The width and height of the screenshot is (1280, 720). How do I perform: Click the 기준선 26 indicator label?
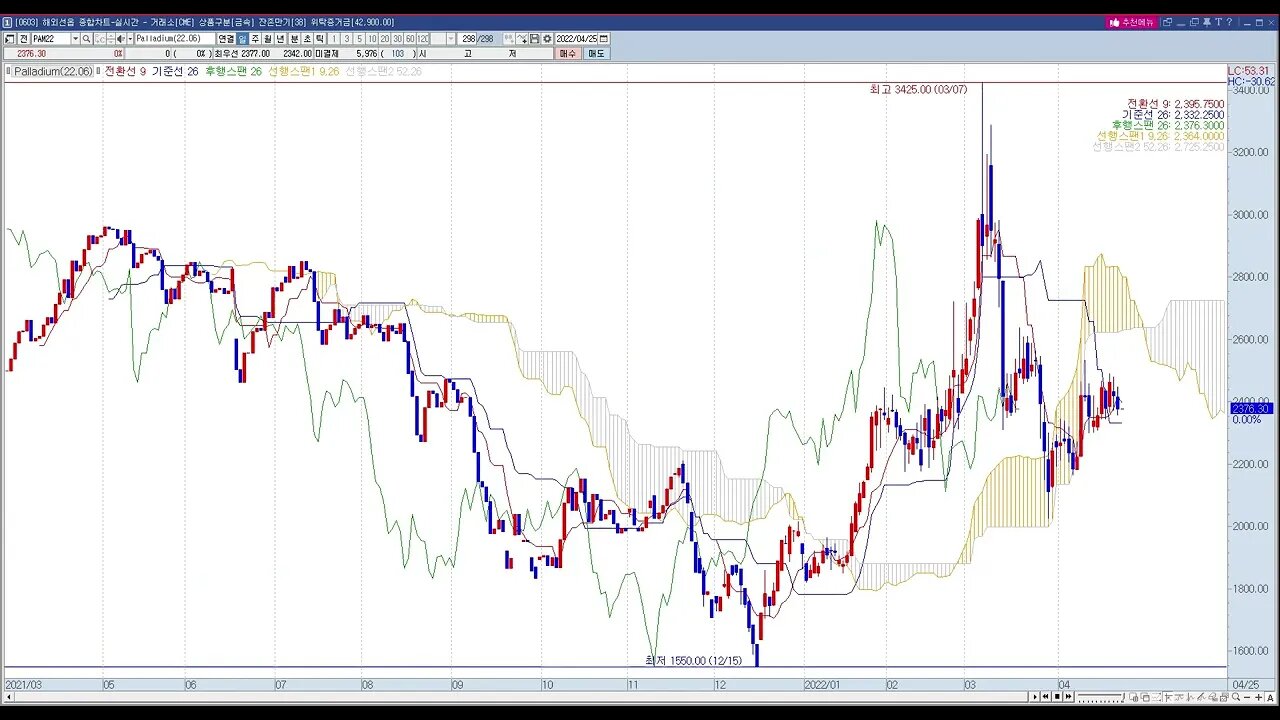(x=175, y=71)
